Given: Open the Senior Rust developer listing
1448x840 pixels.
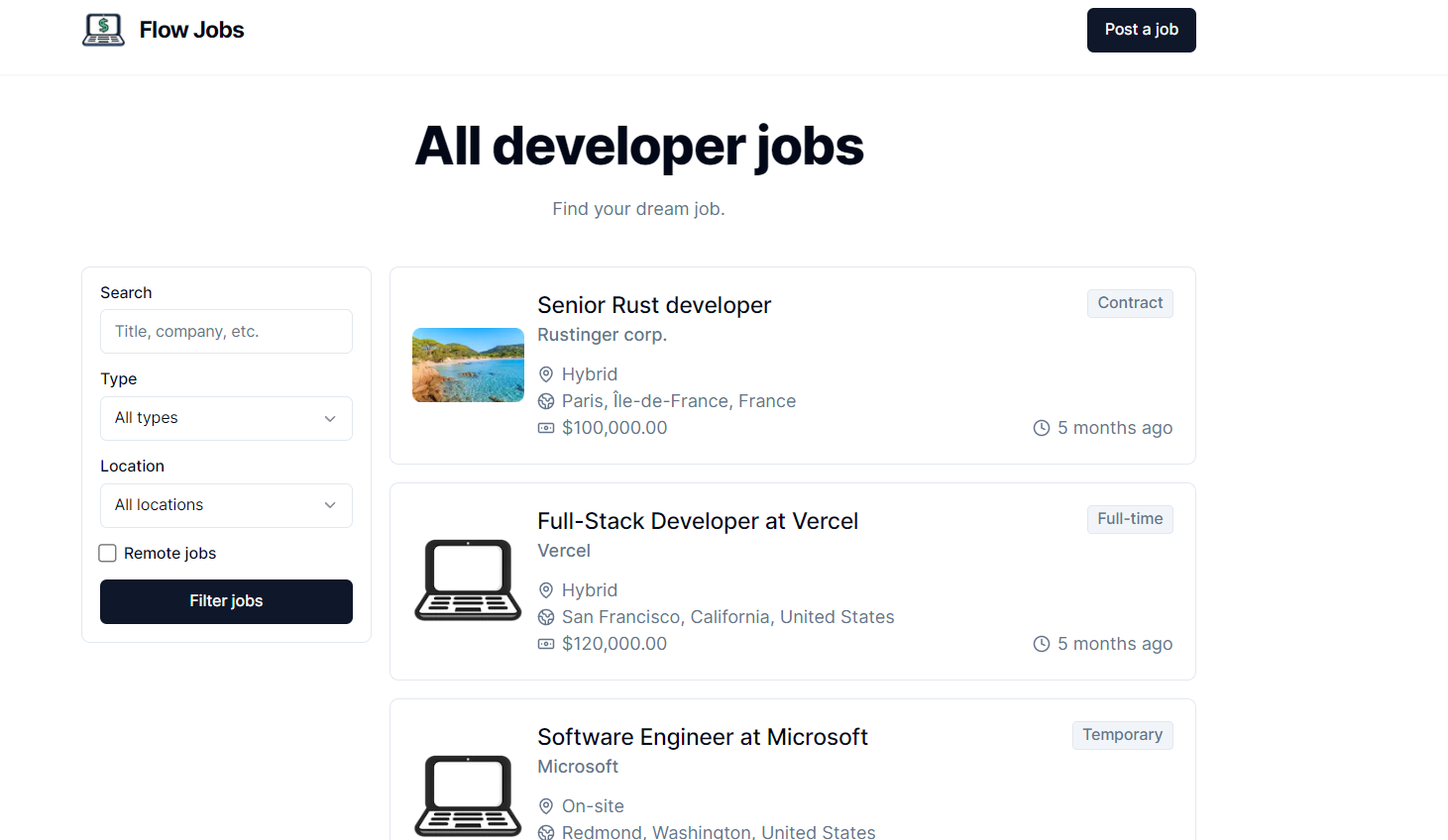Looking at the screenshot, I should [x=654, y=305].
